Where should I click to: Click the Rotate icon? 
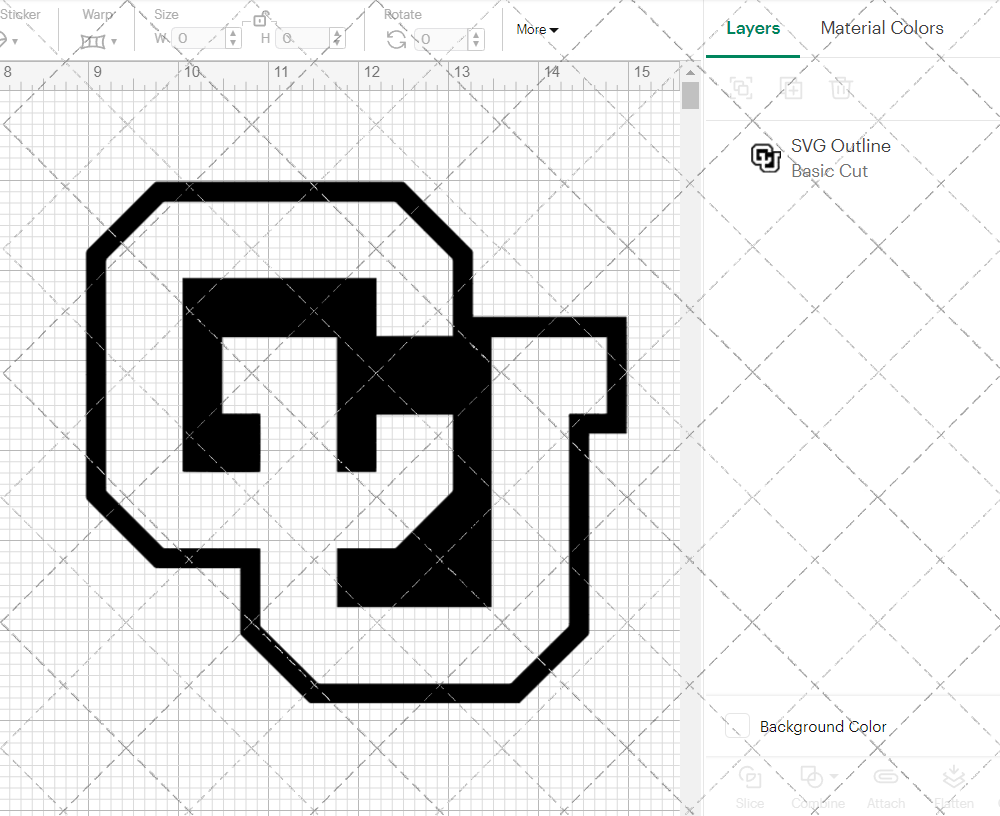[x=396, y=39]
